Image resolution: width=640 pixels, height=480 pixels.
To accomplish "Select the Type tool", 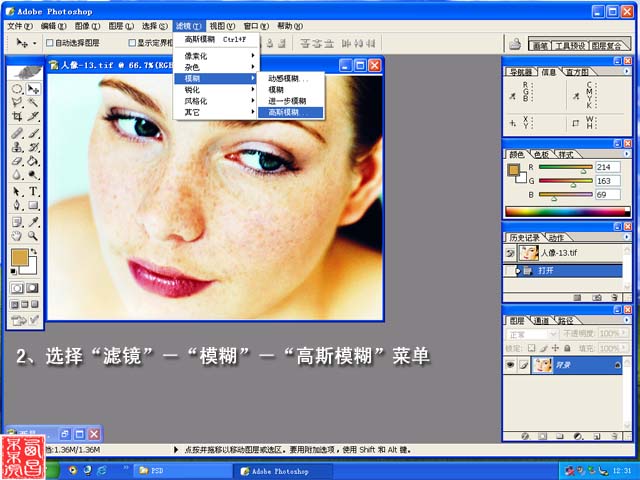I will [33, 191].
